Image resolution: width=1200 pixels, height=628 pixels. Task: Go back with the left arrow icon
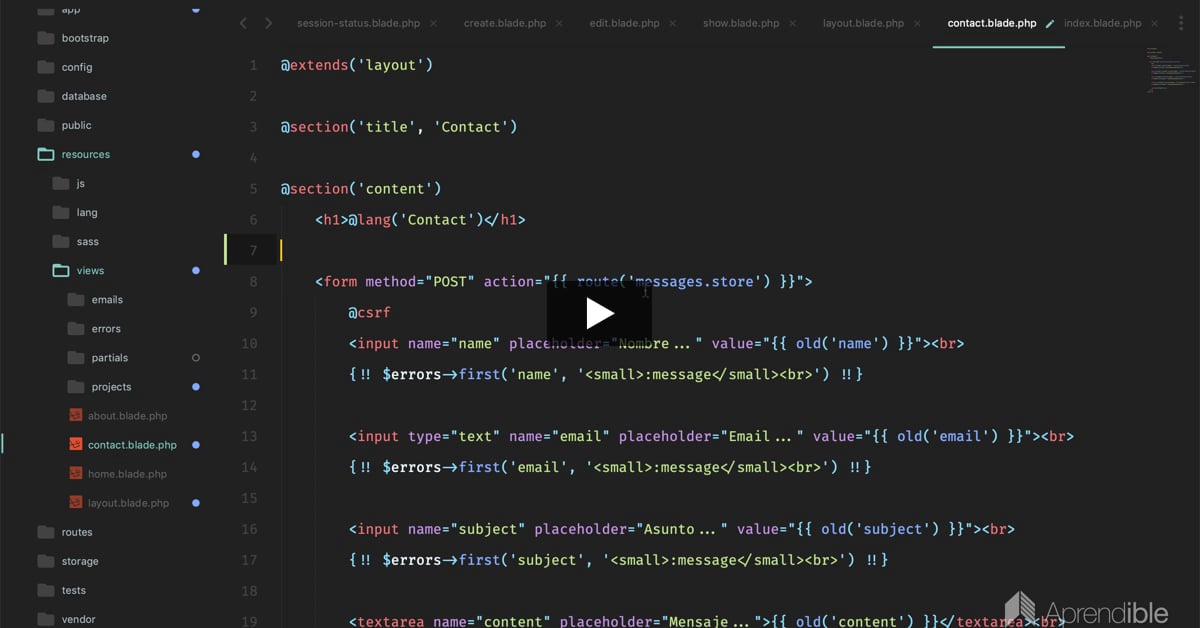[x=244, y=23]
